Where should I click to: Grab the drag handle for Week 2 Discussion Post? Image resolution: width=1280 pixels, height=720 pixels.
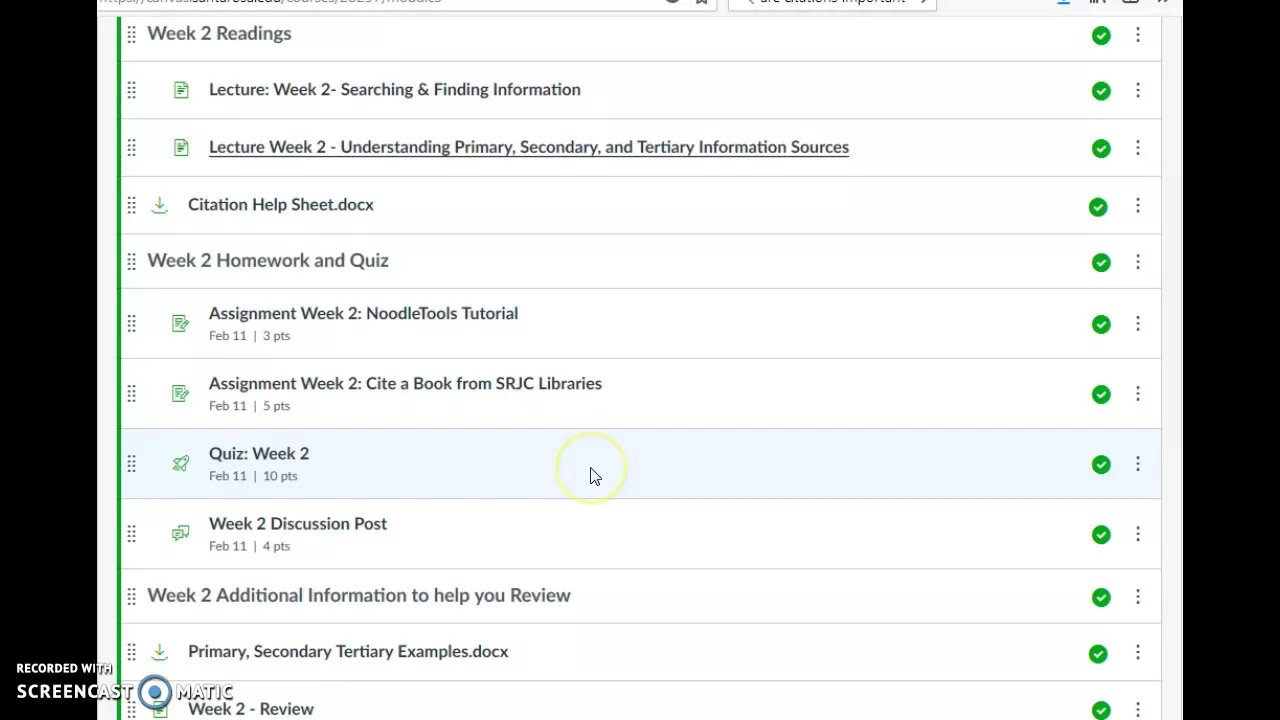[x=131, y=534]
